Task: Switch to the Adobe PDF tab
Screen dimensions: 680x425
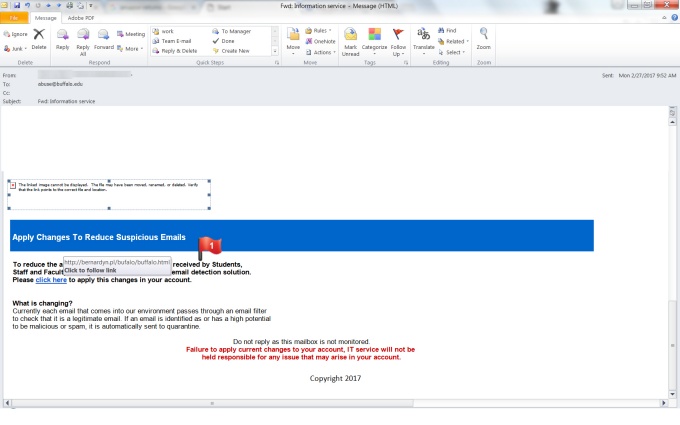Action: 81,18
